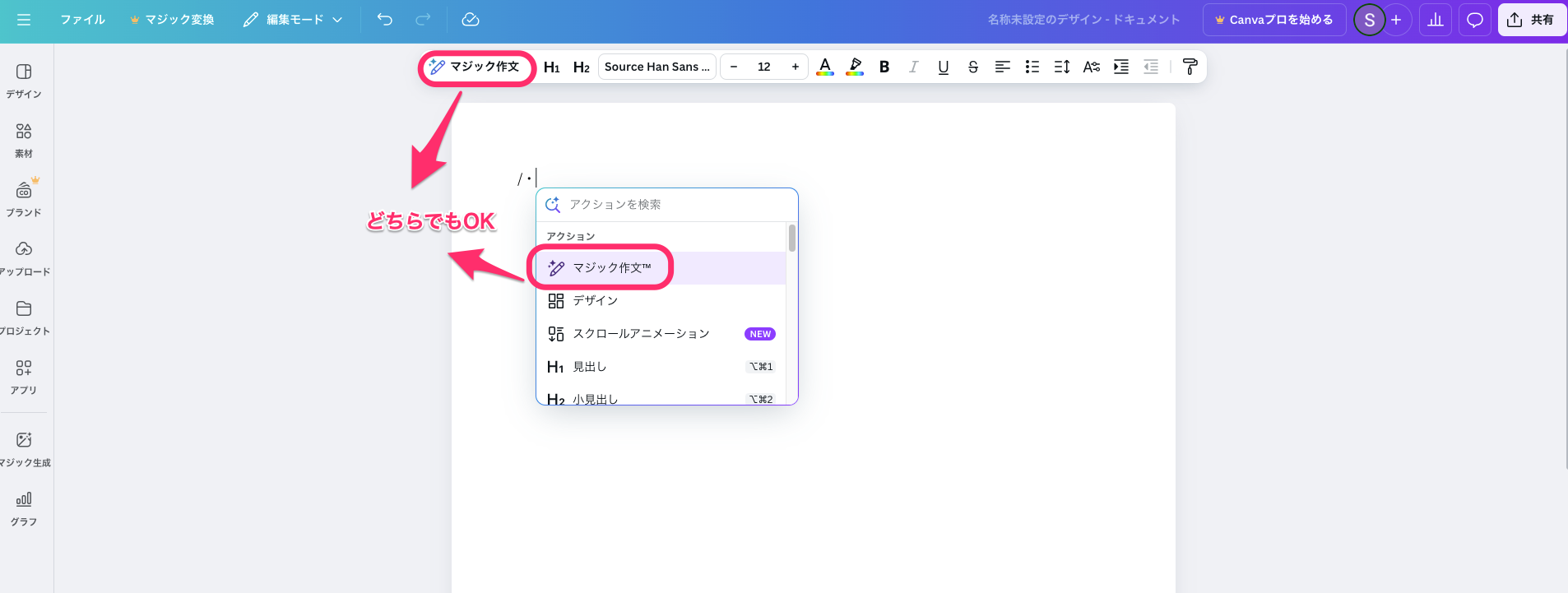The width and height of the screenshot is (1568, 593).
Task: Open the analytics chart icon
Action: [x=1436, y=20]
